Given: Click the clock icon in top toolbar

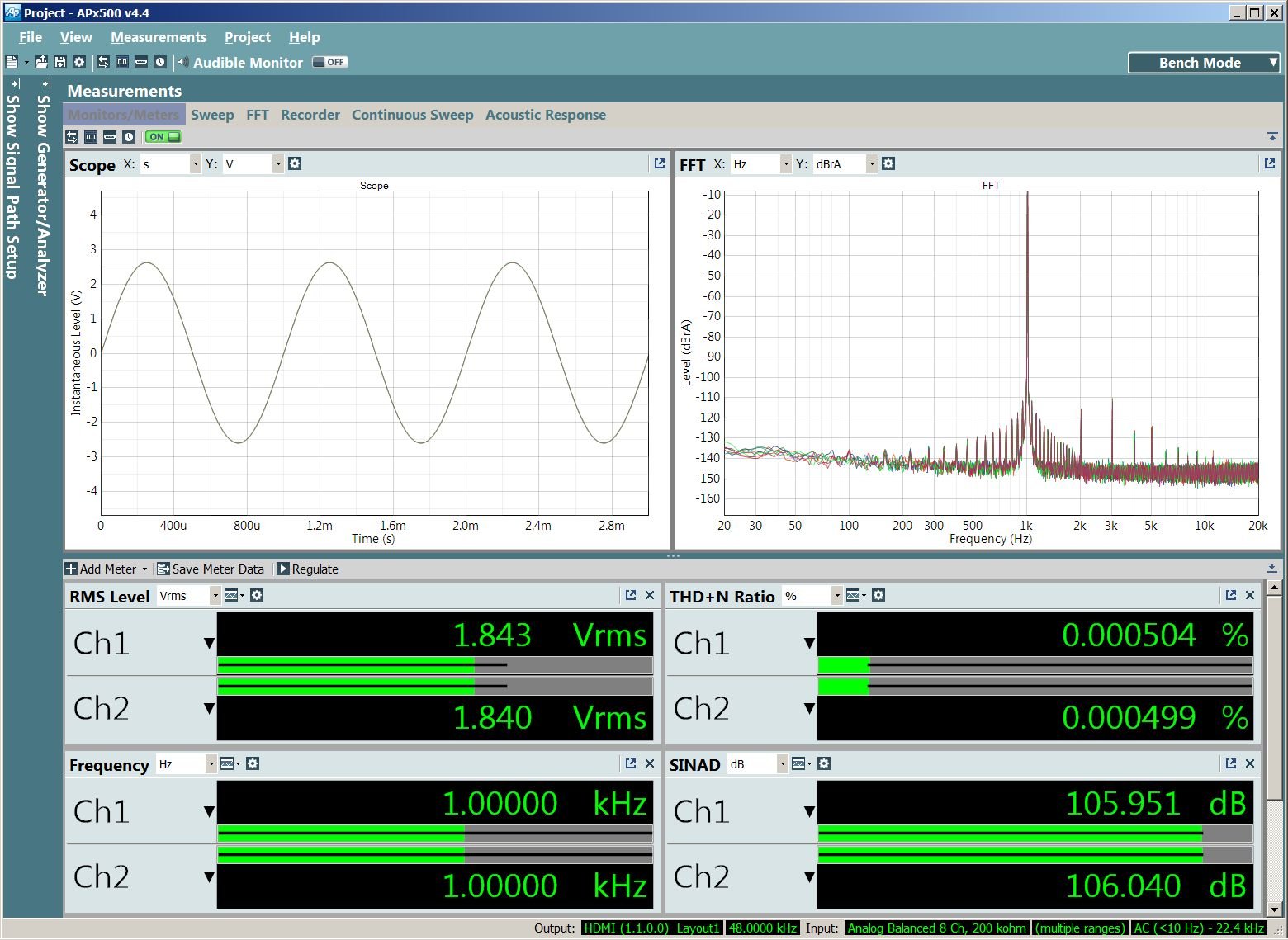Looking at the screenshot, I should [160, 62].
